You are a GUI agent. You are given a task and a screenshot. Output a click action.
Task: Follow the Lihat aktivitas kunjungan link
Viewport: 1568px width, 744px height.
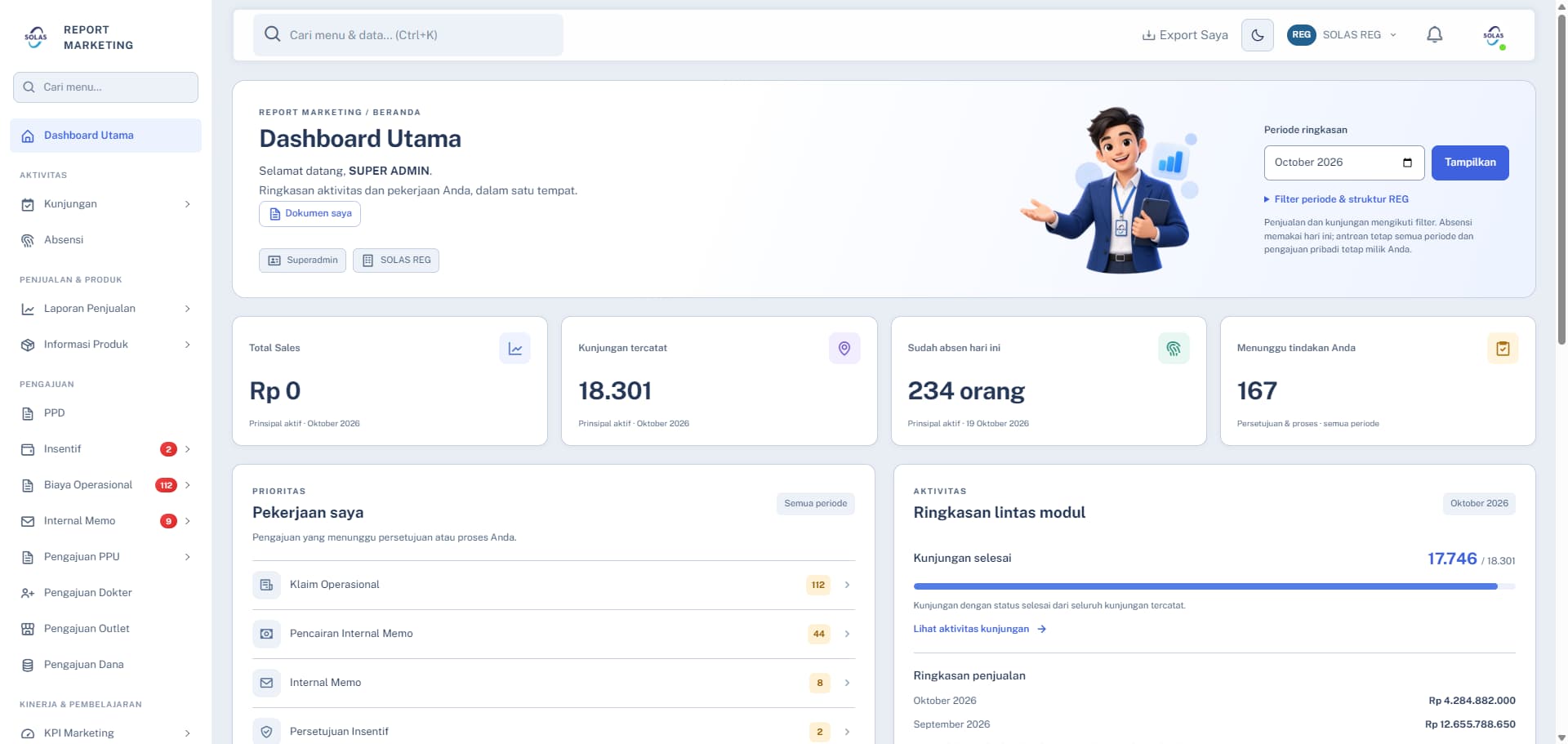pyautogui.click(x=979, y=629)
